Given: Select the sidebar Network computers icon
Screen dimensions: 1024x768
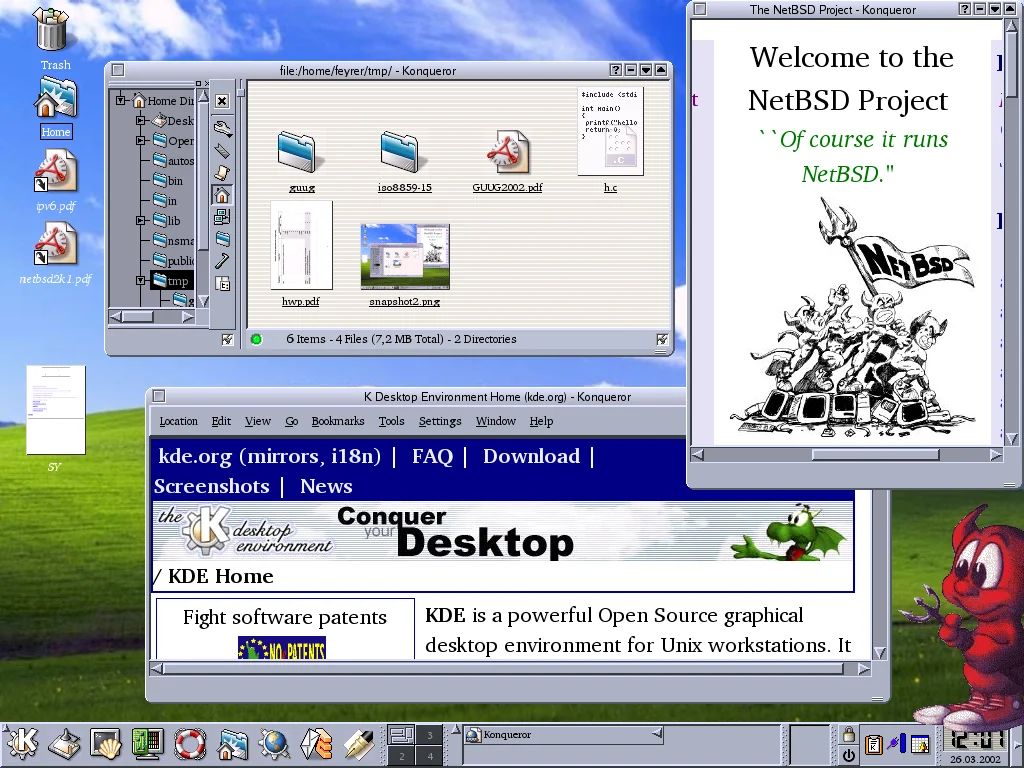Looking at the screenshot, I should point(222,216).
